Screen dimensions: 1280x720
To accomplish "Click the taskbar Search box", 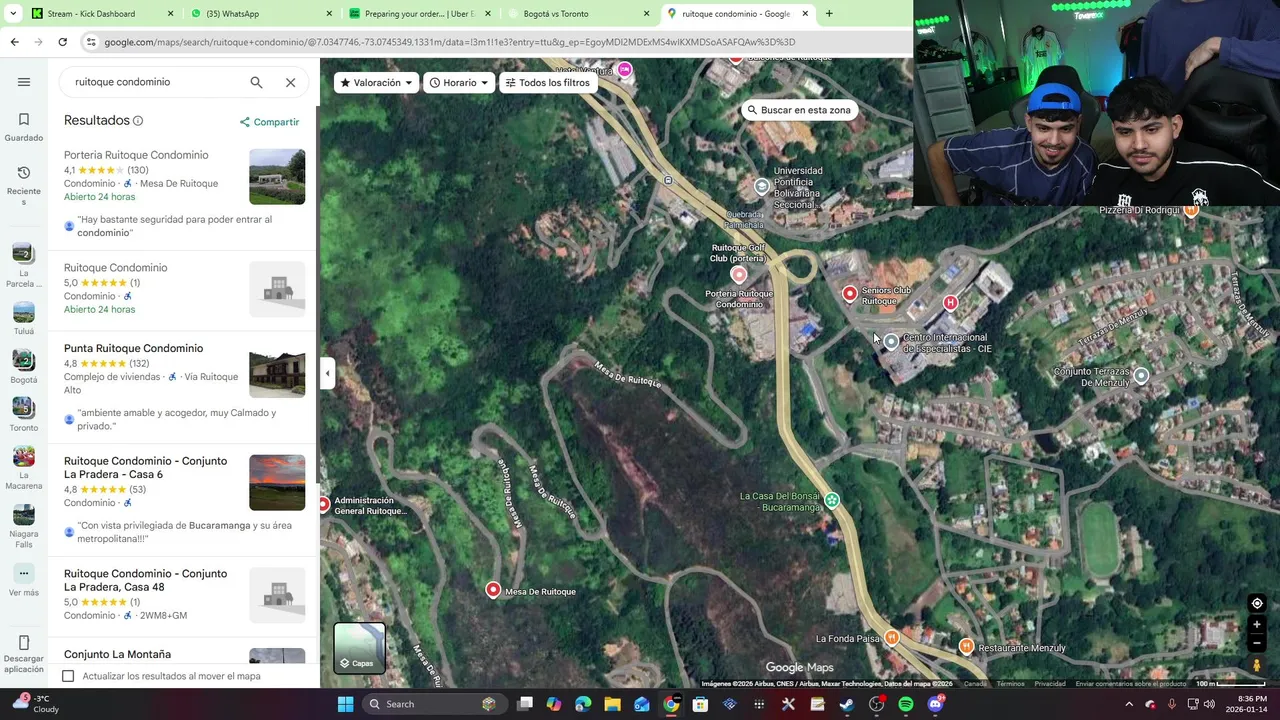I will coord(433,704).
